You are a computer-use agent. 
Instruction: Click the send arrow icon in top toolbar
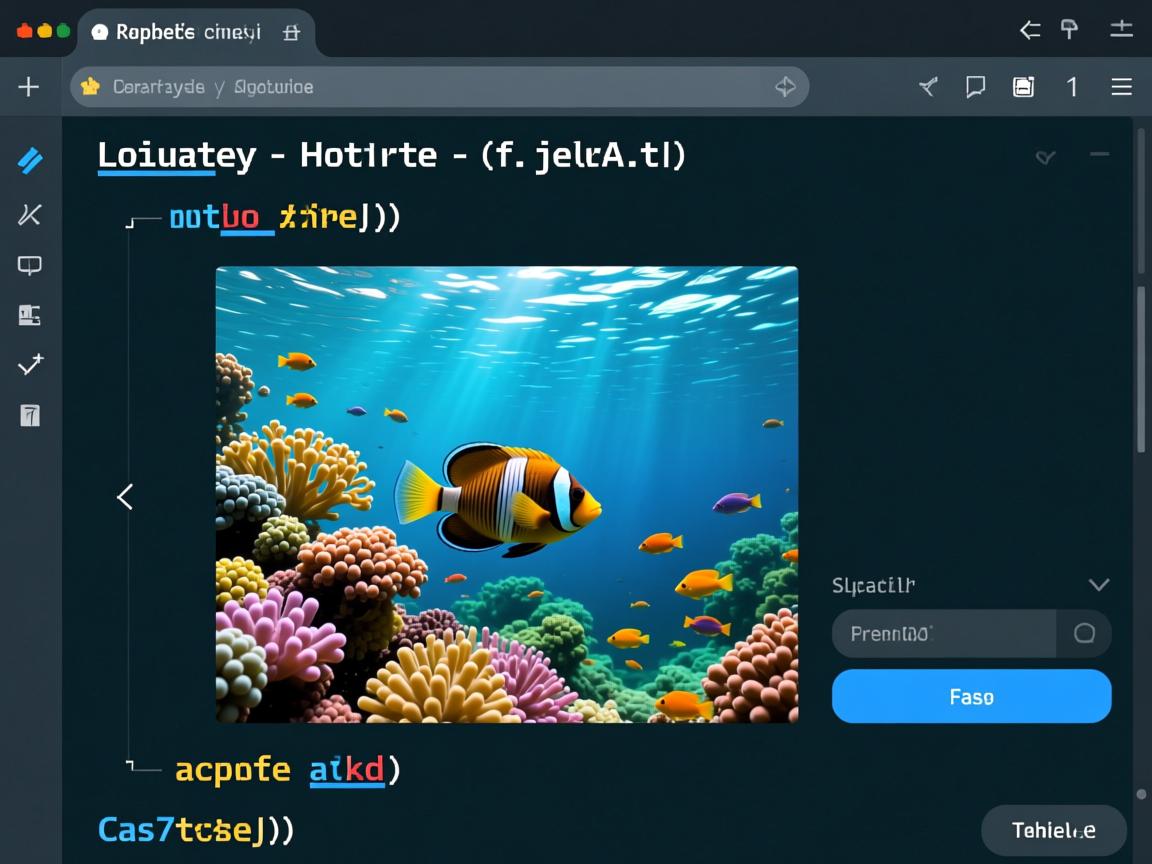(x=928, y=87)
